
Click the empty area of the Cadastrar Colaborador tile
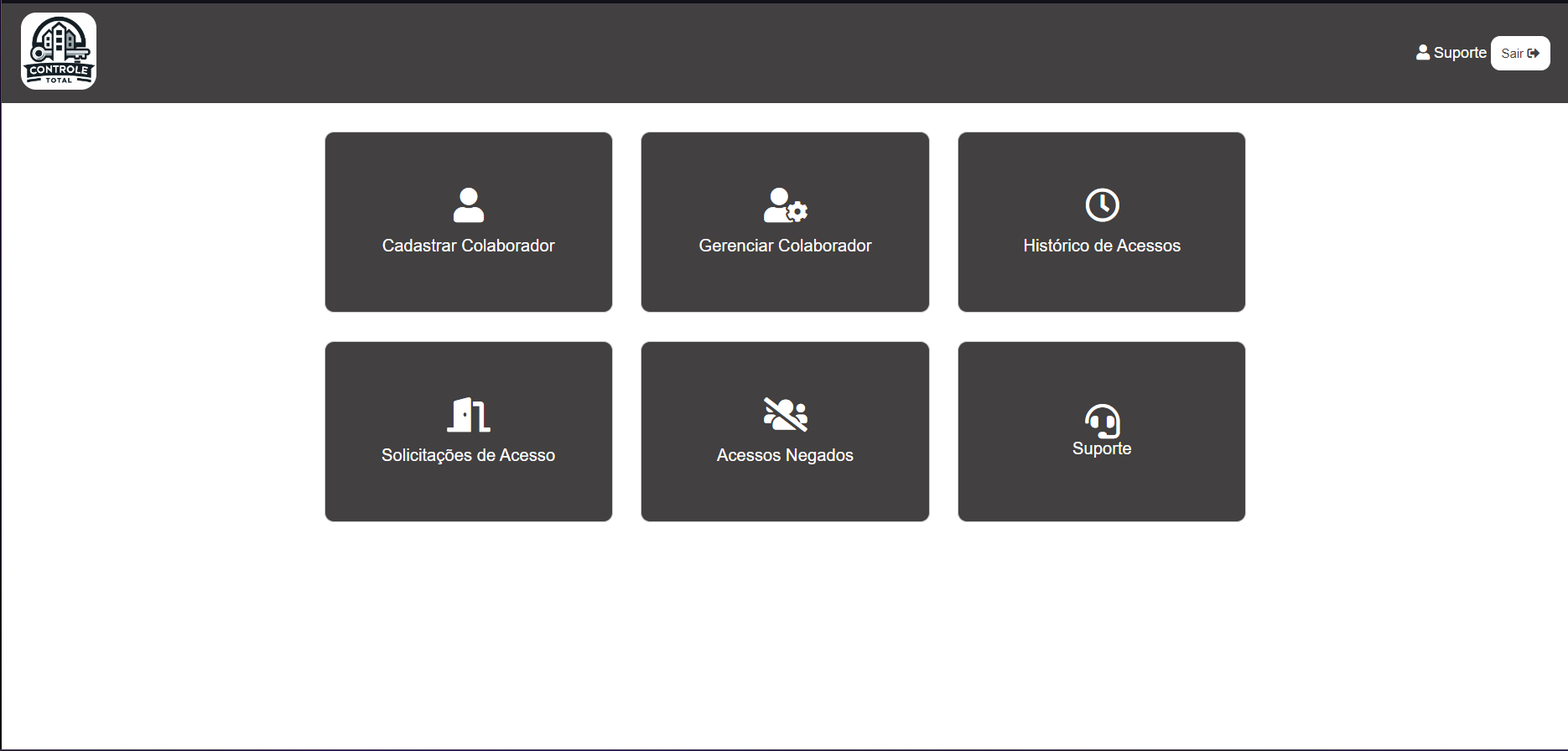(x=468, y=289)
